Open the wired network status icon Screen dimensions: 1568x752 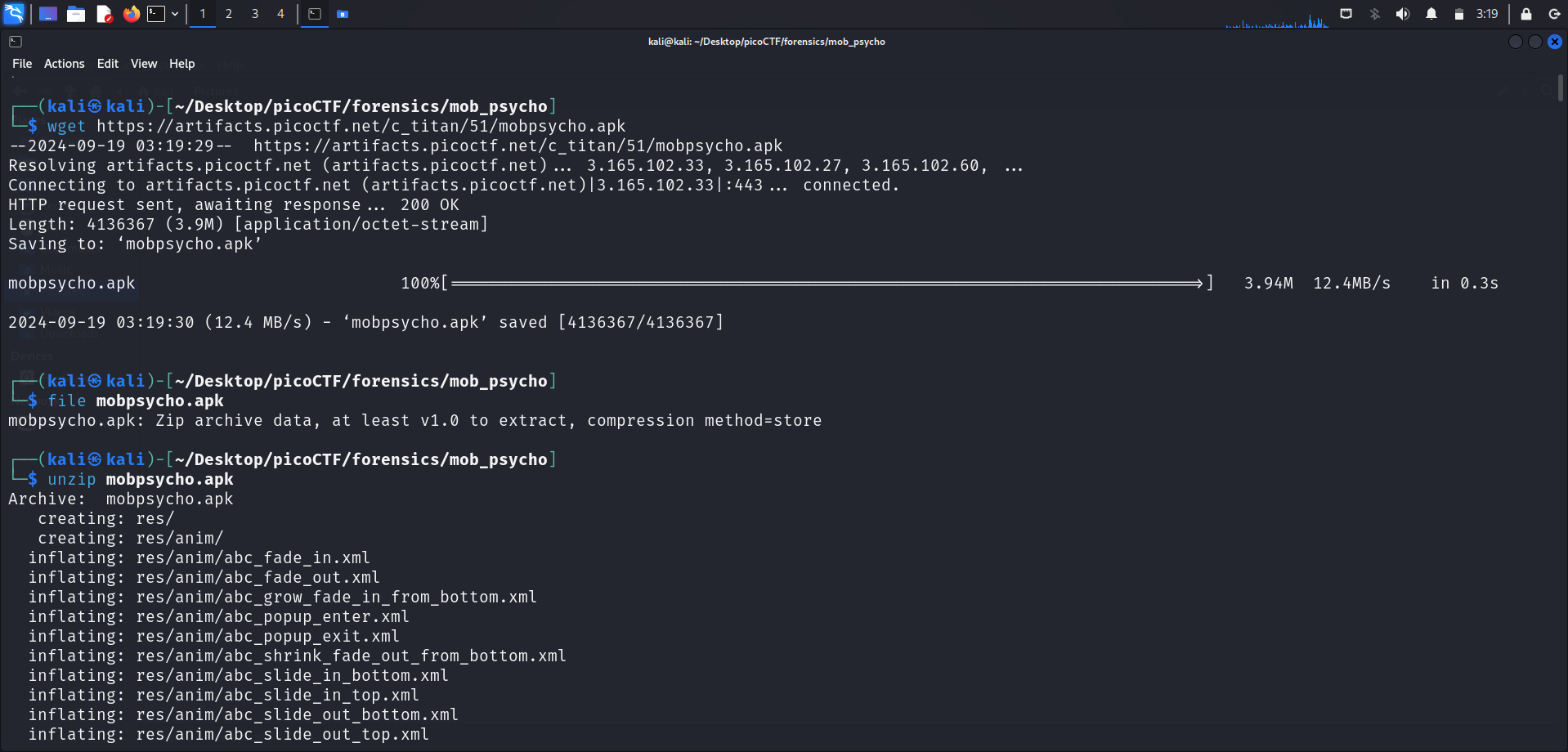(x=1346, y=14)
